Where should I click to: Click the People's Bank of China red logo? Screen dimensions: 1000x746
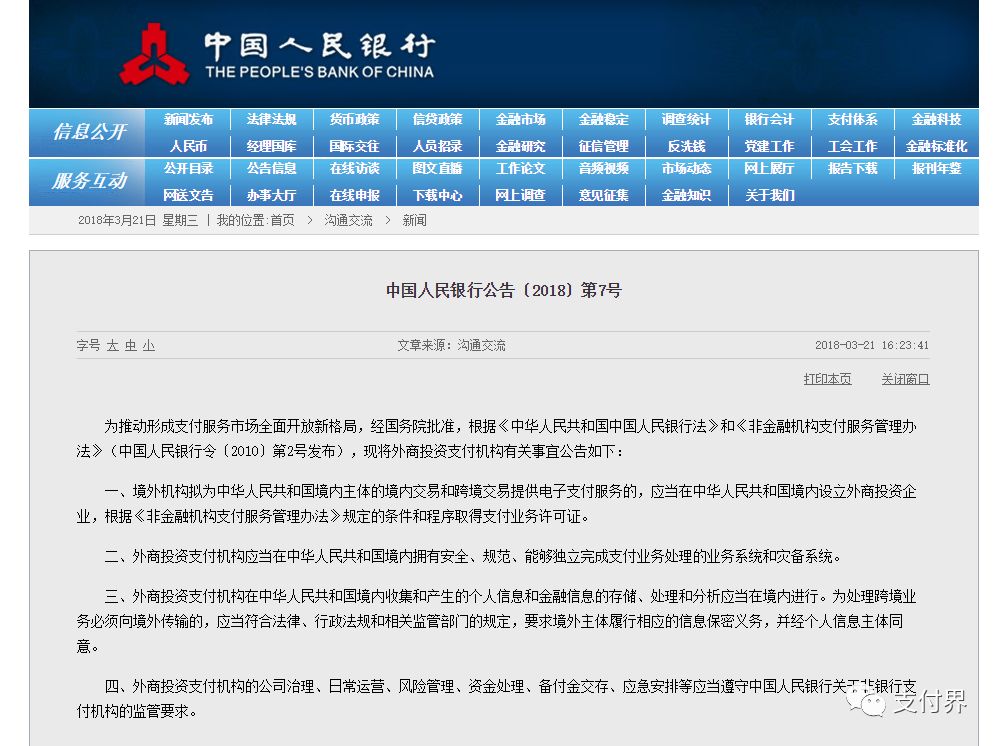tap(154, 55)
